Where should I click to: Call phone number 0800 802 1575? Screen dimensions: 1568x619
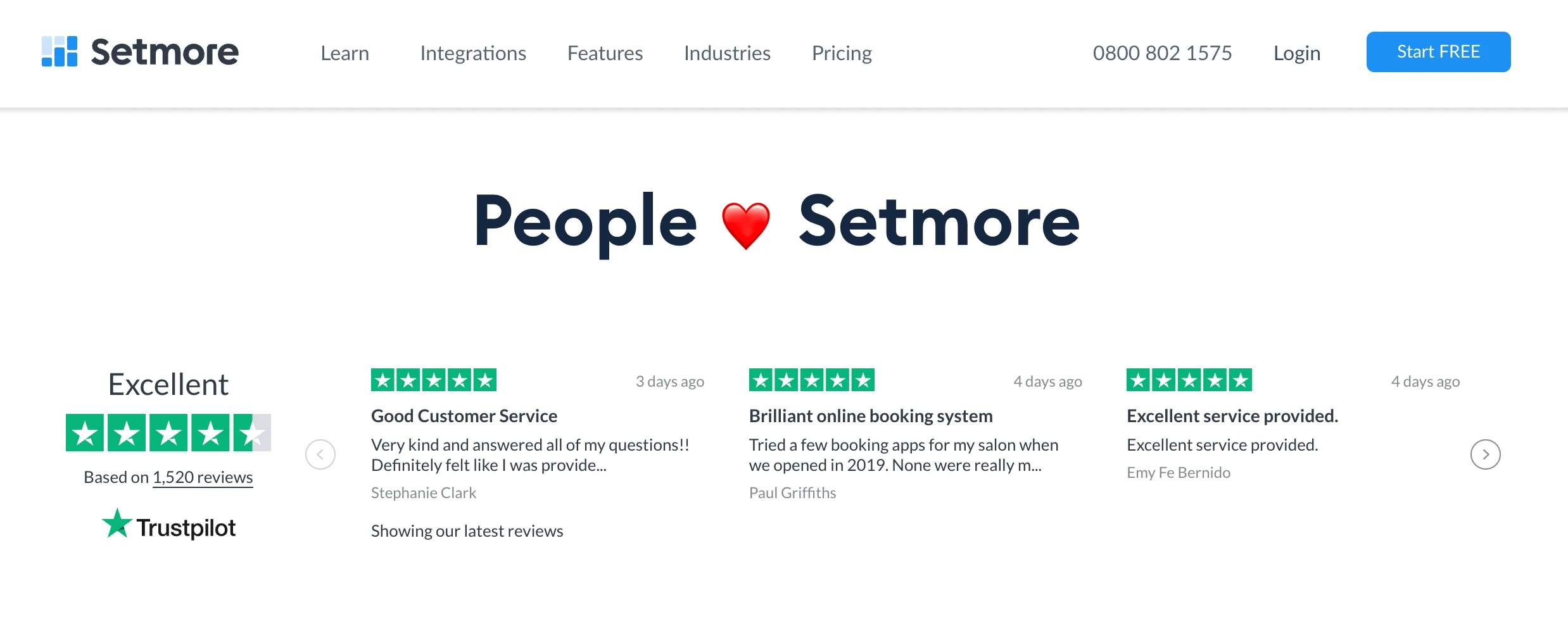[1162, 53]
